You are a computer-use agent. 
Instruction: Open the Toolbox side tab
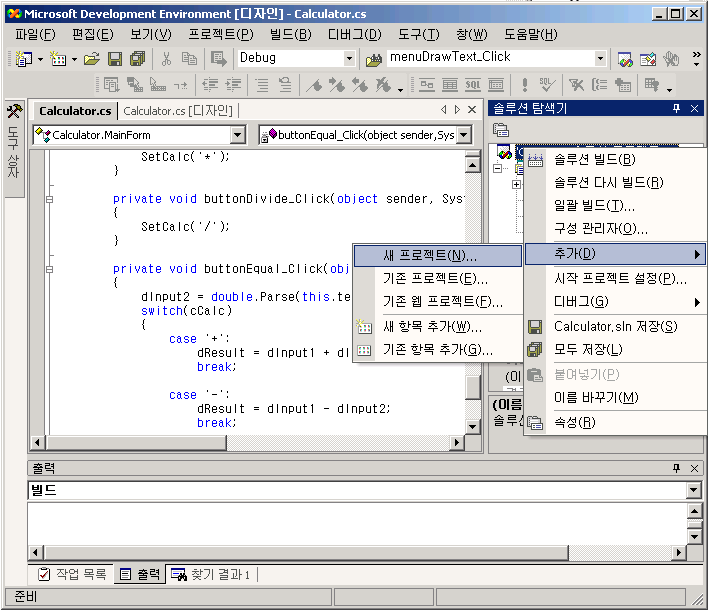[x=14, y=149]
